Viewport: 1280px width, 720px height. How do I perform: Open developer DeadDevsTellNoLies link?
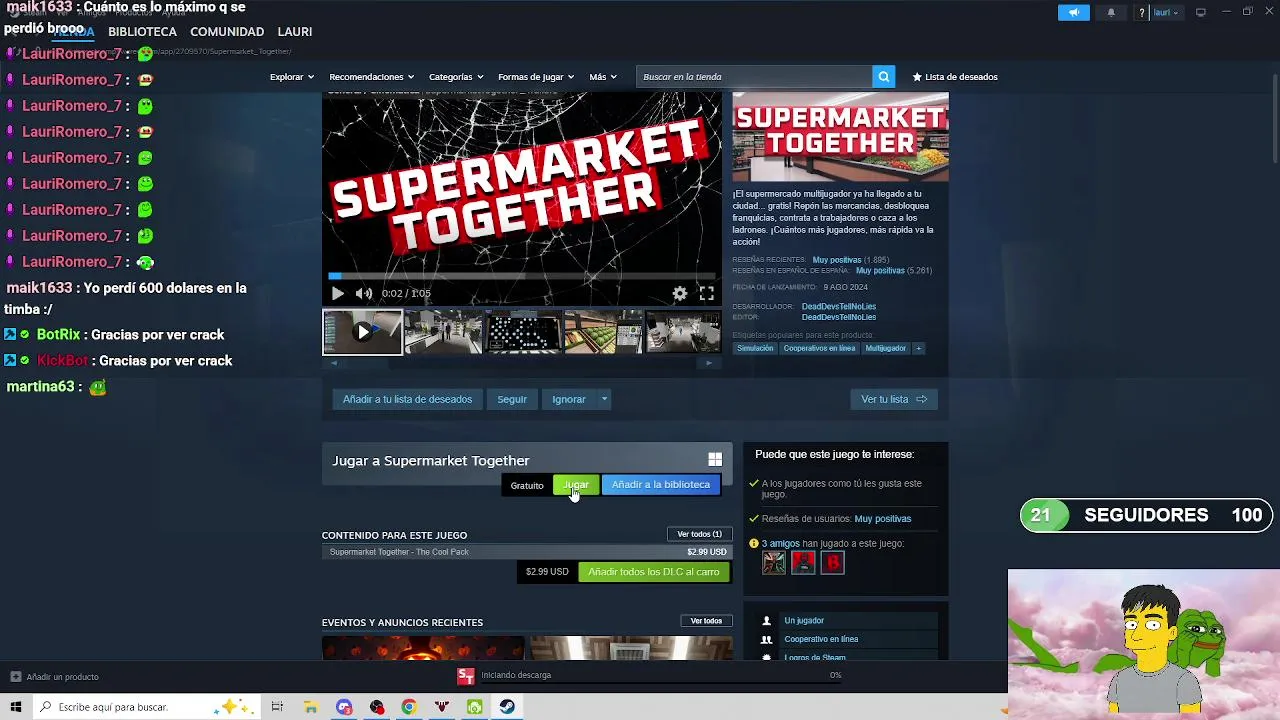click(838, 307)
